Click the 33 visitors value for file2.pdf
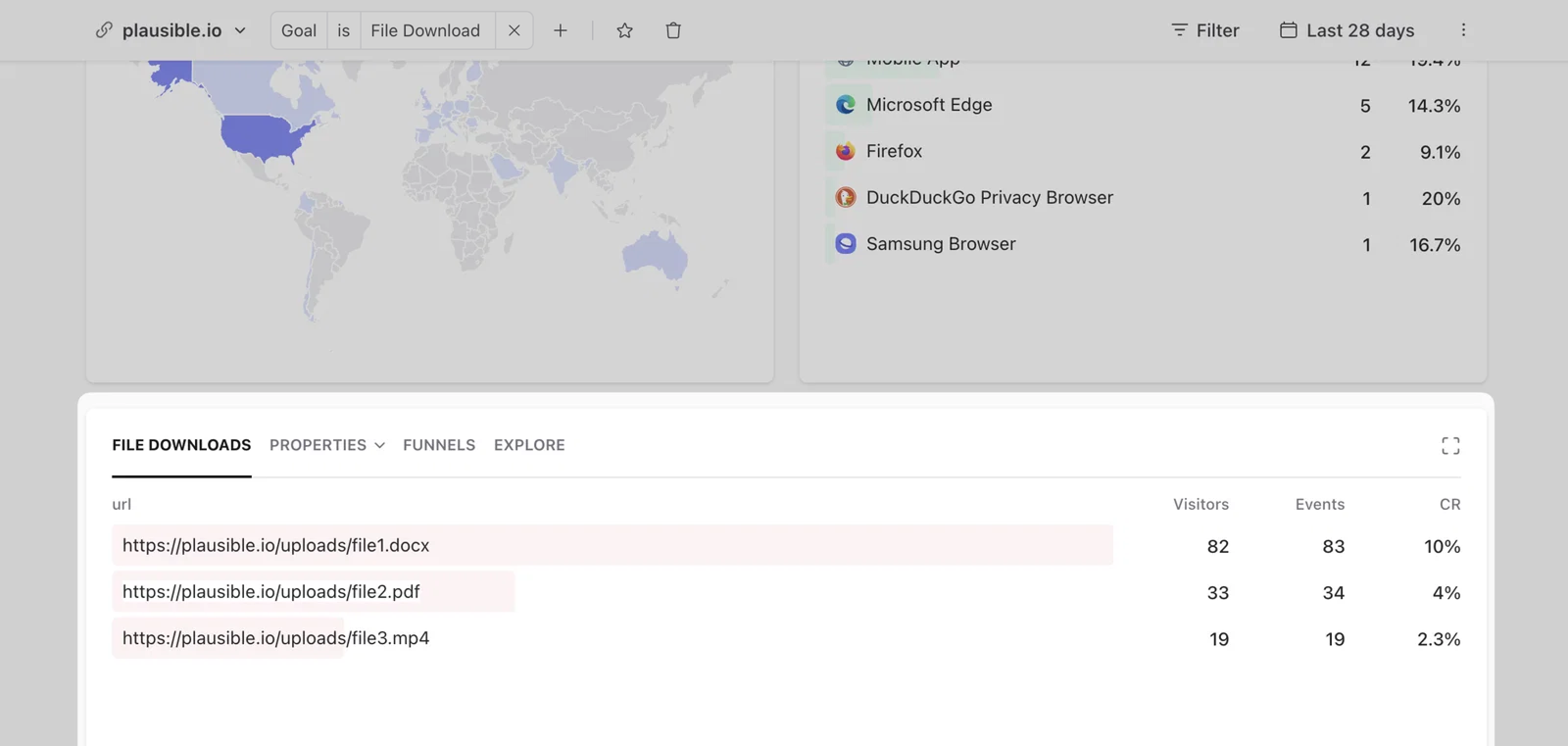Viewport: 1568px width, 746px height. pos(1218,593)
